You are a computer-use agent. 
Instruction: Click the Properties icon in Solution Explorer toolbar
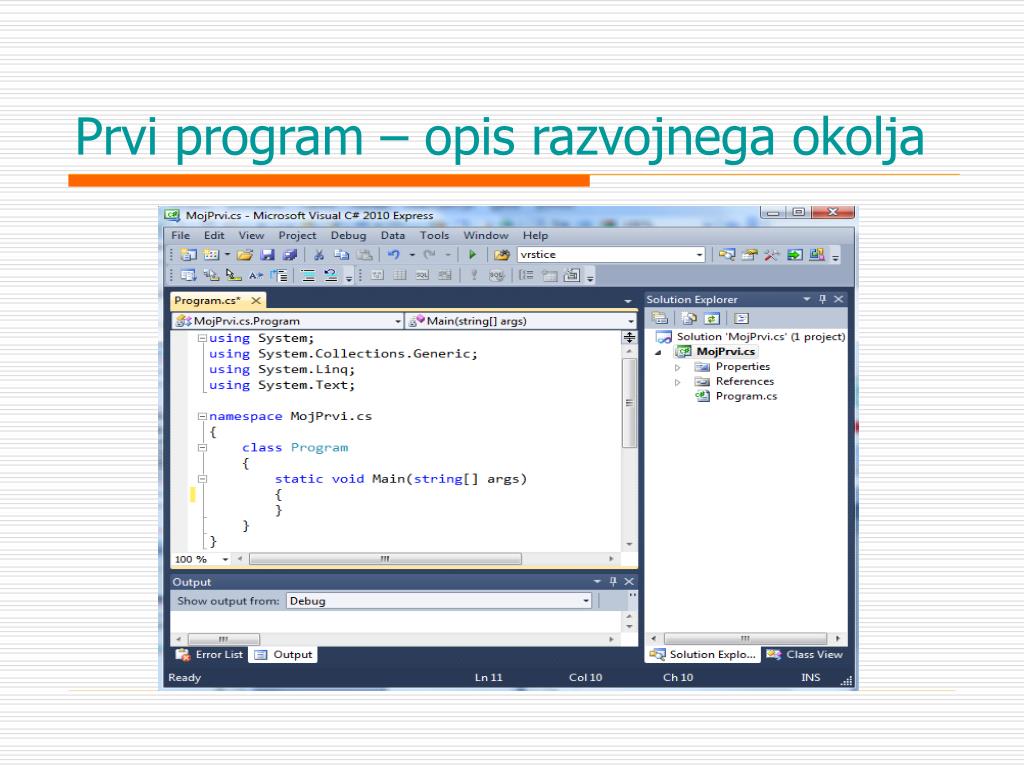coord(660,318)
